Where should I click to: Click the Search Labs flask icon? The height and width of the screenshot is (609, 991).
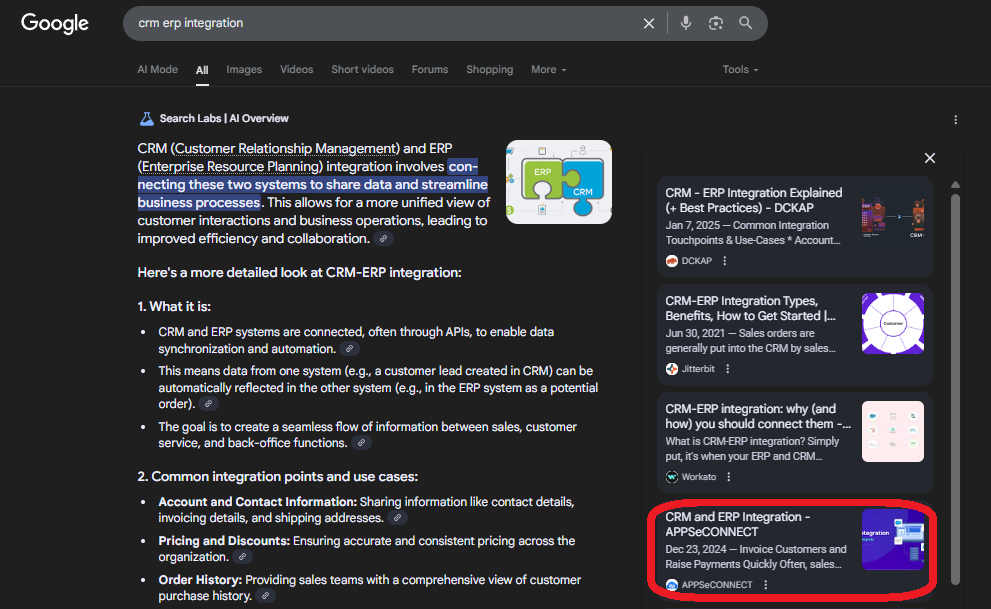(x=147, y=119)
